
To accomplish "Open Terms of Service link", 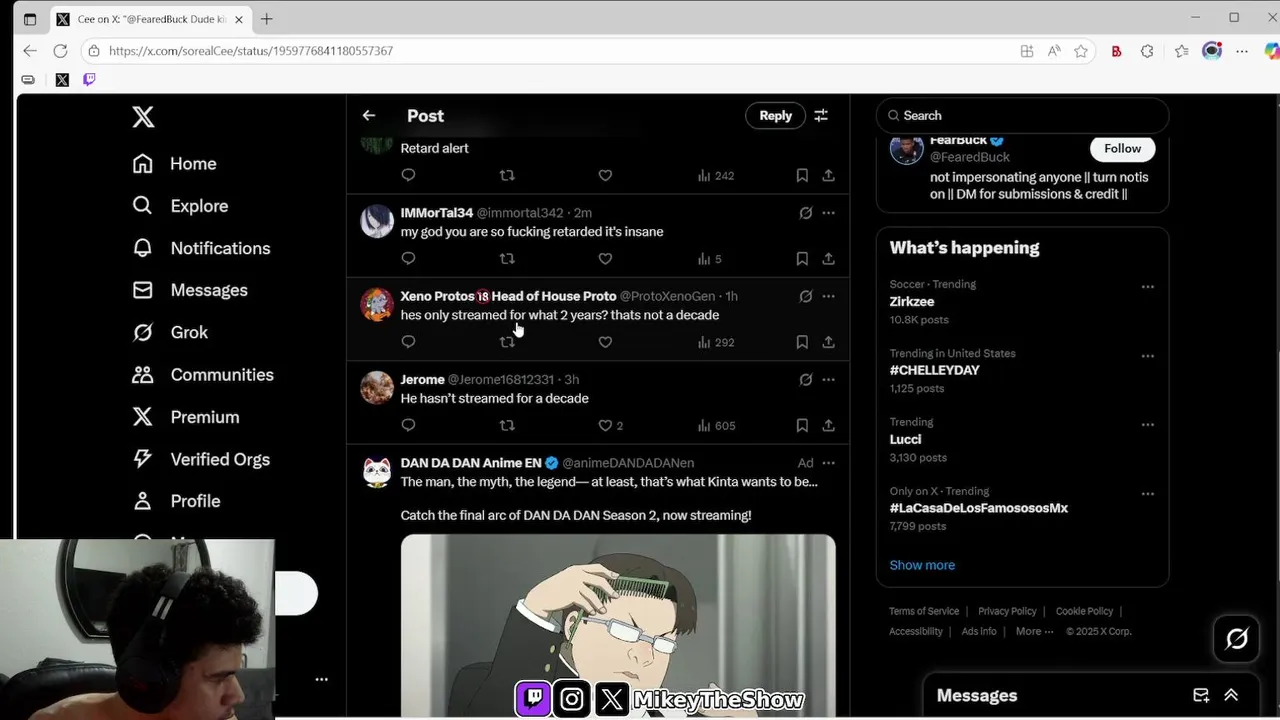I will coord(924,611).
